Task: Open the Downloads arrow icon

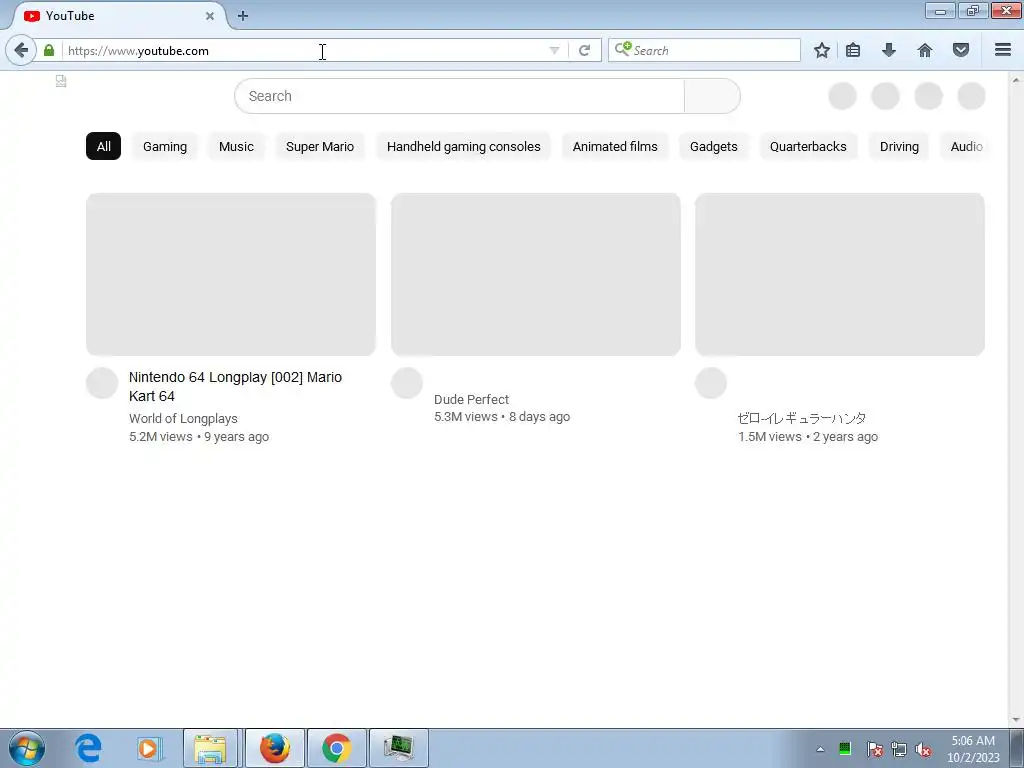Action: pyautogui.click(x=889, y=50)
